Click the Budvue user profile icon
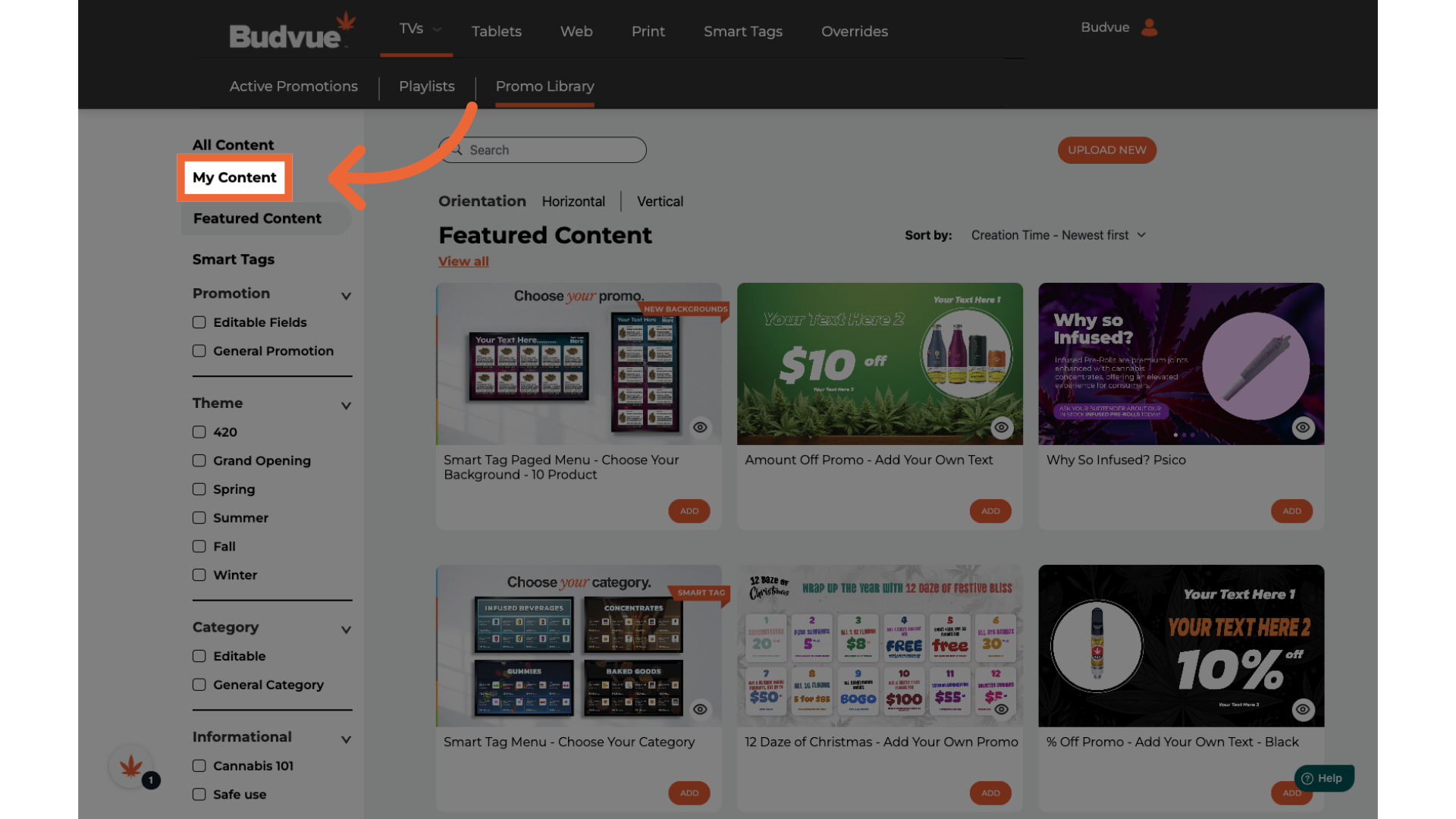Viewport: 1456px width, 819px height. 1149,28
